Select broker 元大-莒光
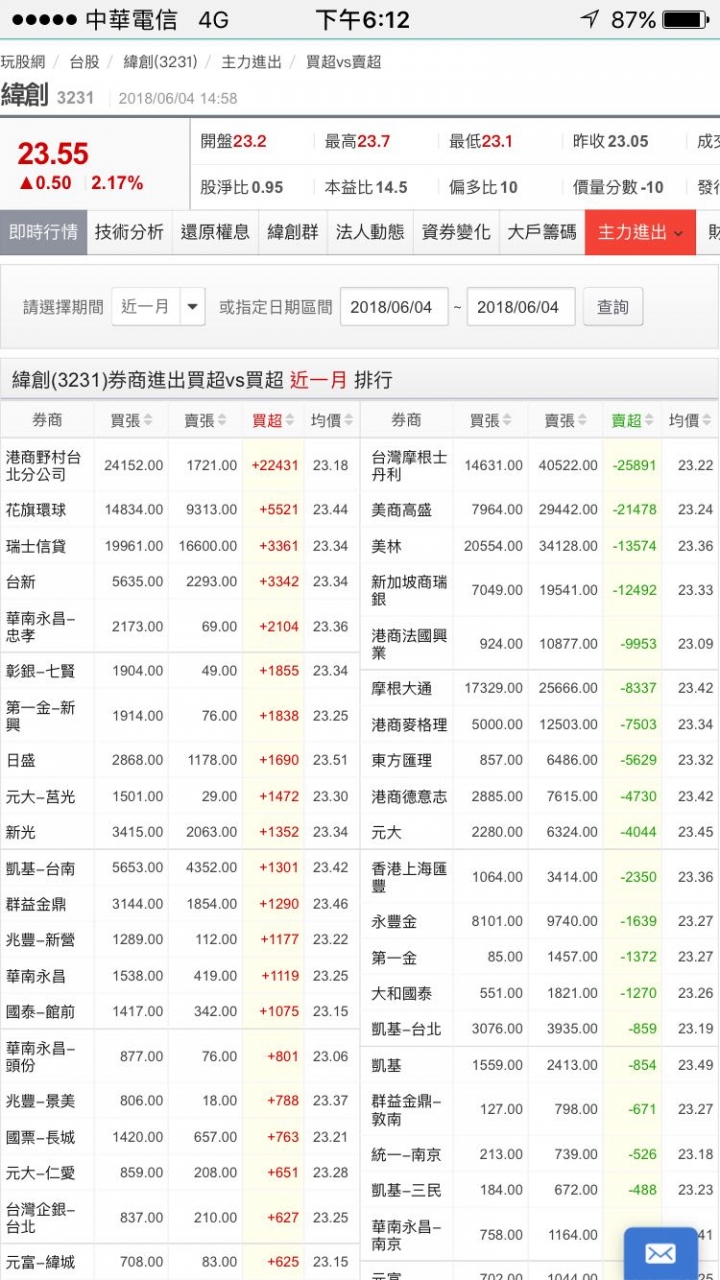Image resolution: width=720 pixels, height=1280 pixels. click(40, 797)
